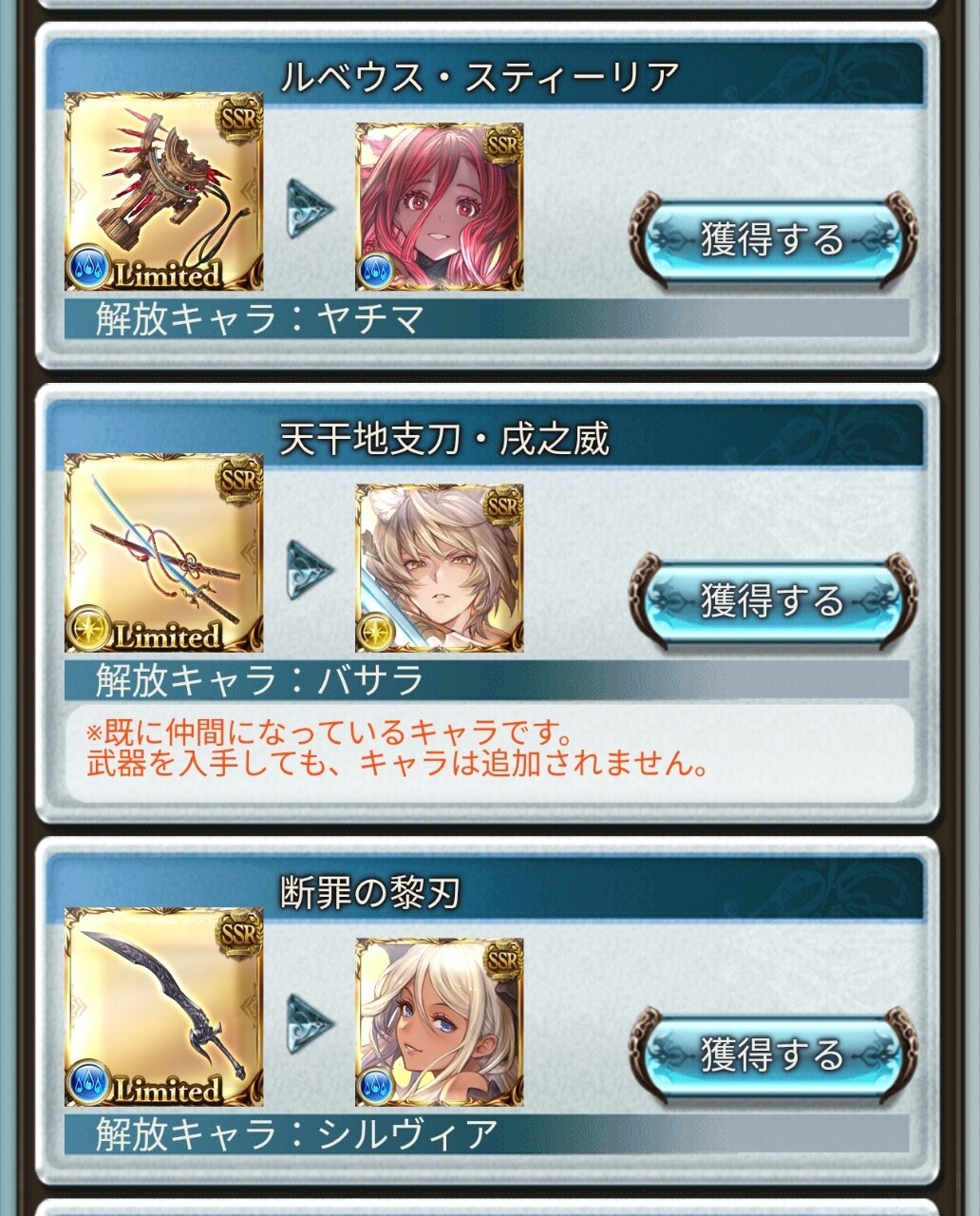
Task: Tap the ヤチマ character portrait
Action: pyautogui.click(x=440, y=207)
